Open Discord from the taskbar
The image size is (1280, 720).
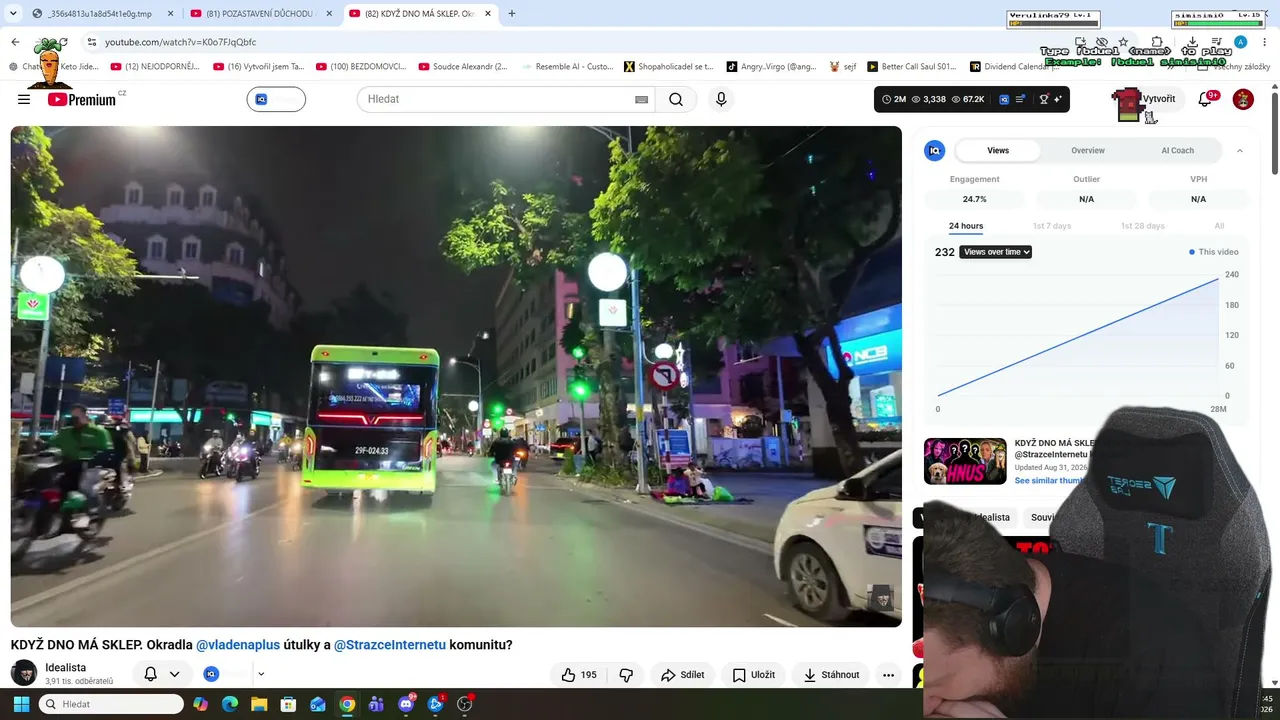click(x=406, y=704)
